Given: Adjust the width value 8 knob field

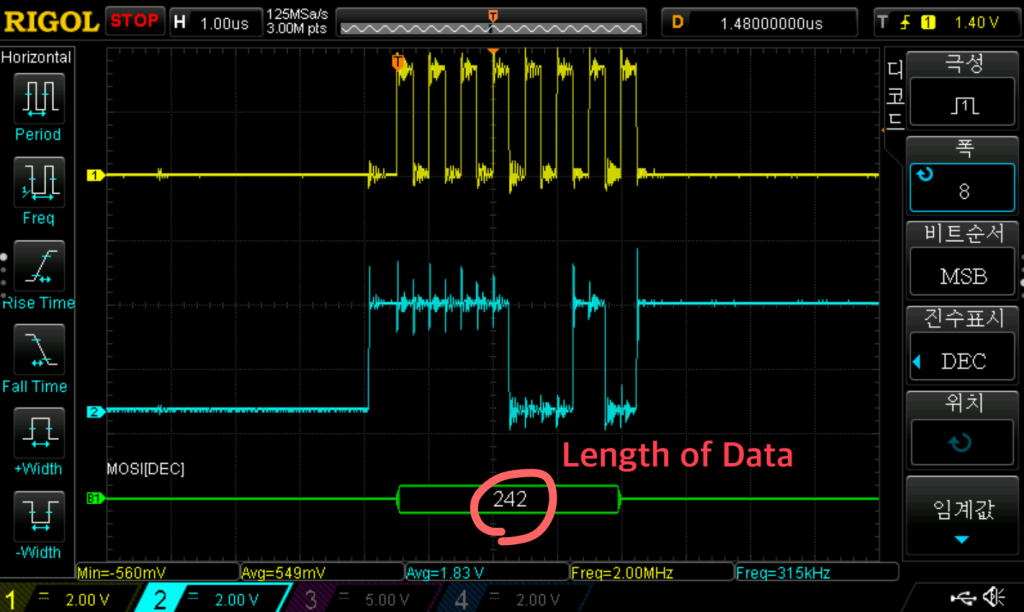Looking at the screenshot, I should click(963, 187).
